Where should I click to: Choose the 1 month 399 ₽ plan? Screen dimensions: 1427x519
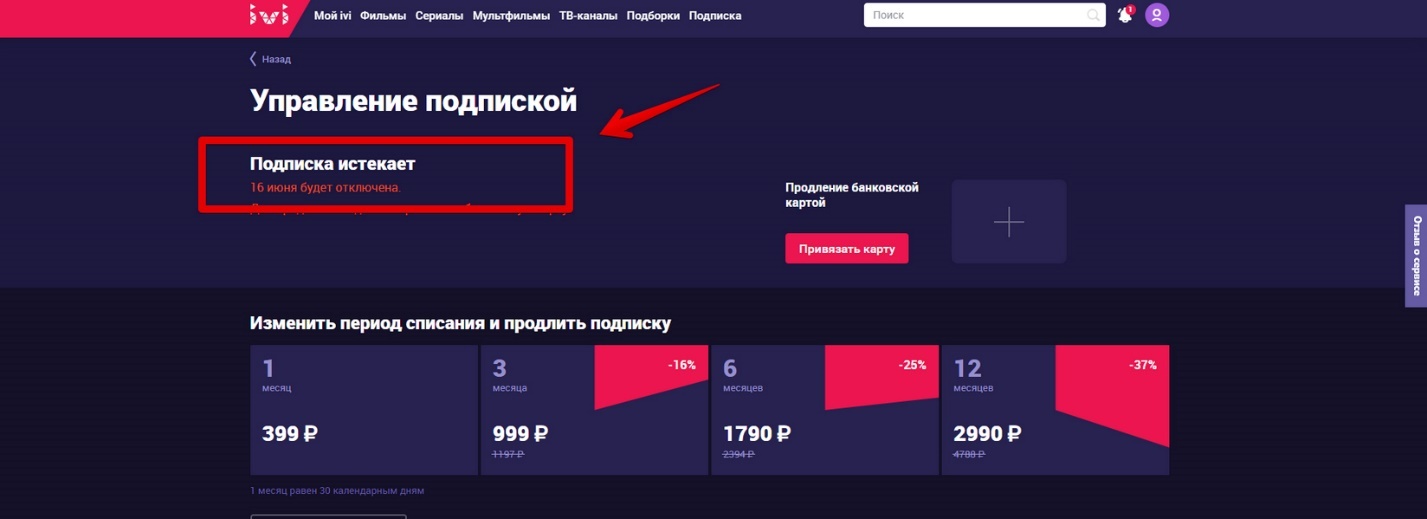364,410
